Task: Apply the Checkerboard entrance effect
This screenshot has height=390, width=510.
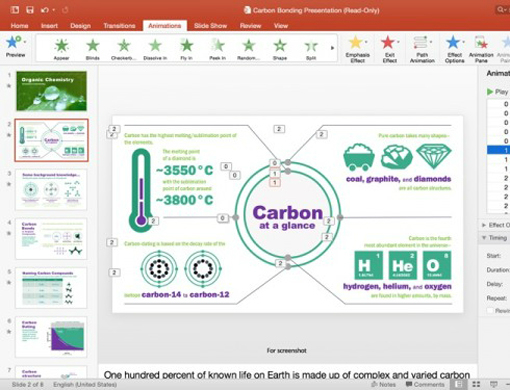Action: (124, 49)
